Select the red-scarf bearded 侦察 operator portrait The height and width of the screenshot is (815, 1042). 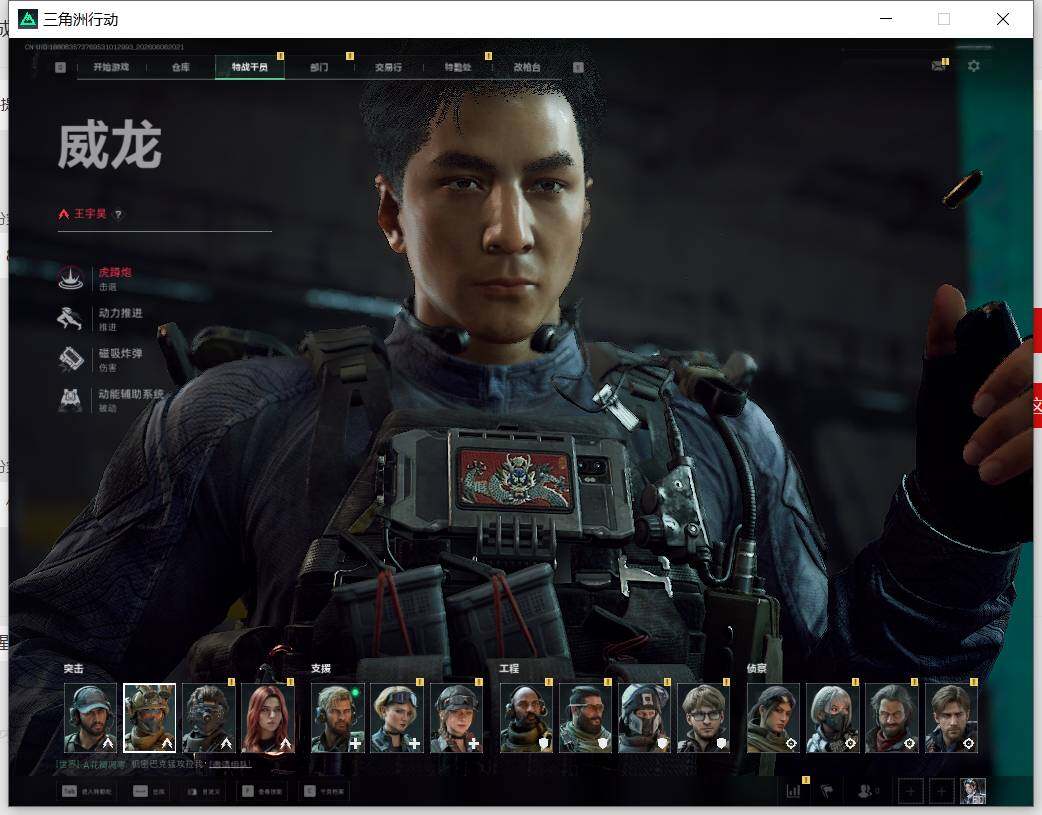tap(892, 718)
